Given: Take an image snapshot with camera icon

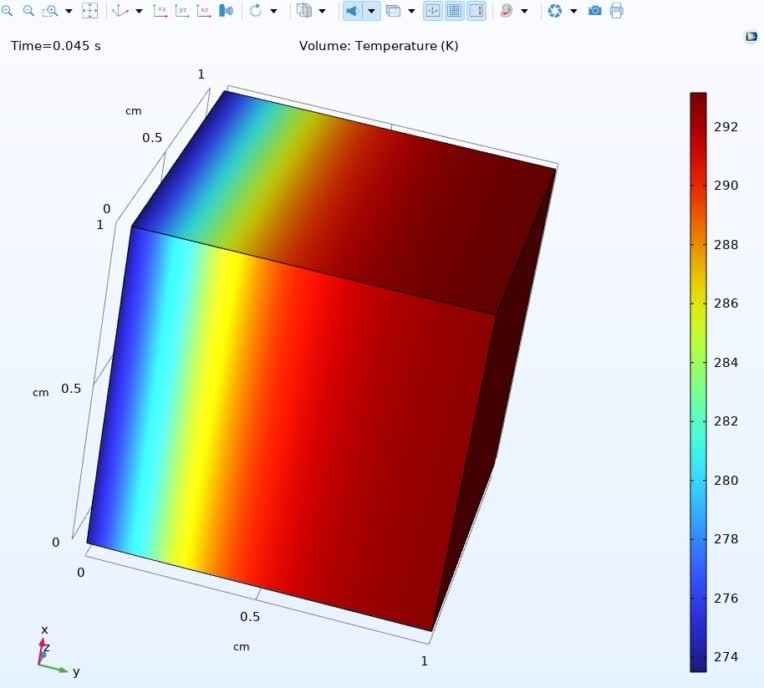Looking at the screenshot, I should pos(595,10).
